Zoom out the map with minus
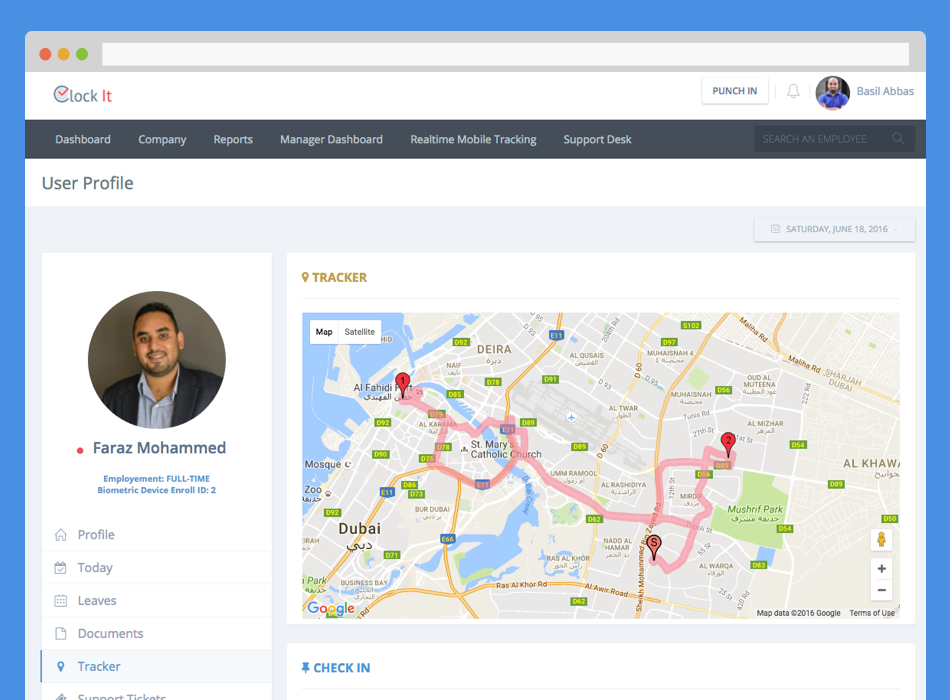 click(x=882, y=590)
